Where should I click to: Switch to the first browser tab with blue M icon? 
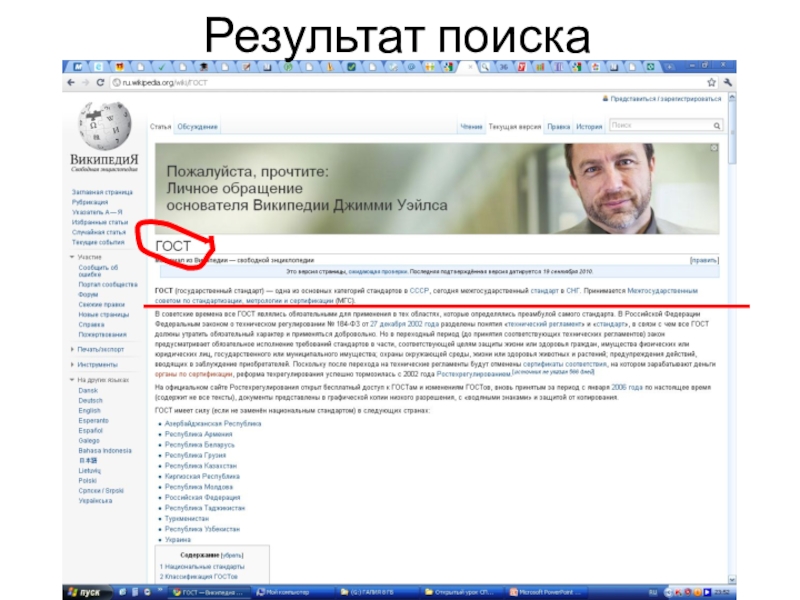tap(78, 67)
